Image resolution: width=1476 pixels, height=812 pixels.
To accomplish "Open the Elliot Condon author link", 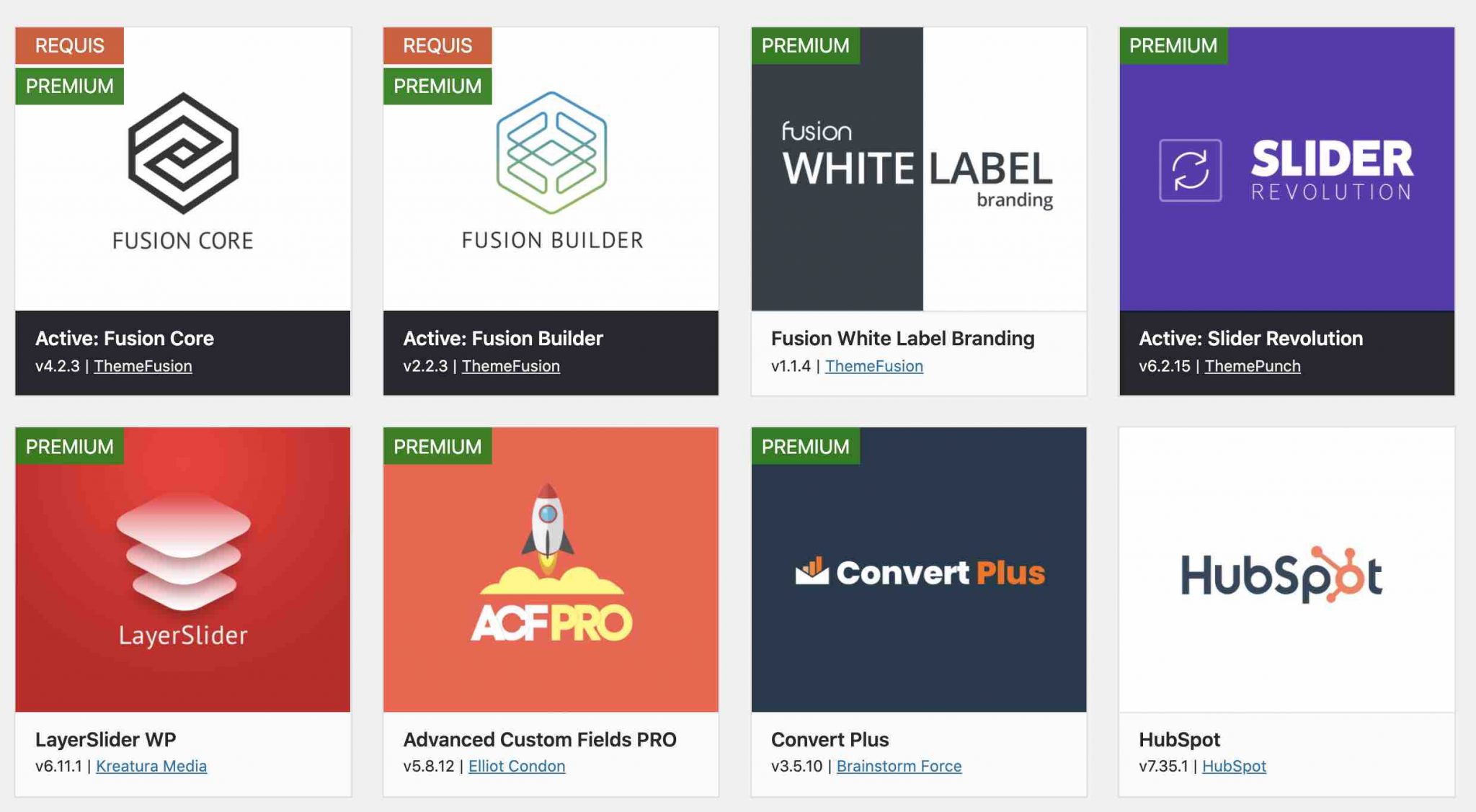I will (x=517, y=766).
